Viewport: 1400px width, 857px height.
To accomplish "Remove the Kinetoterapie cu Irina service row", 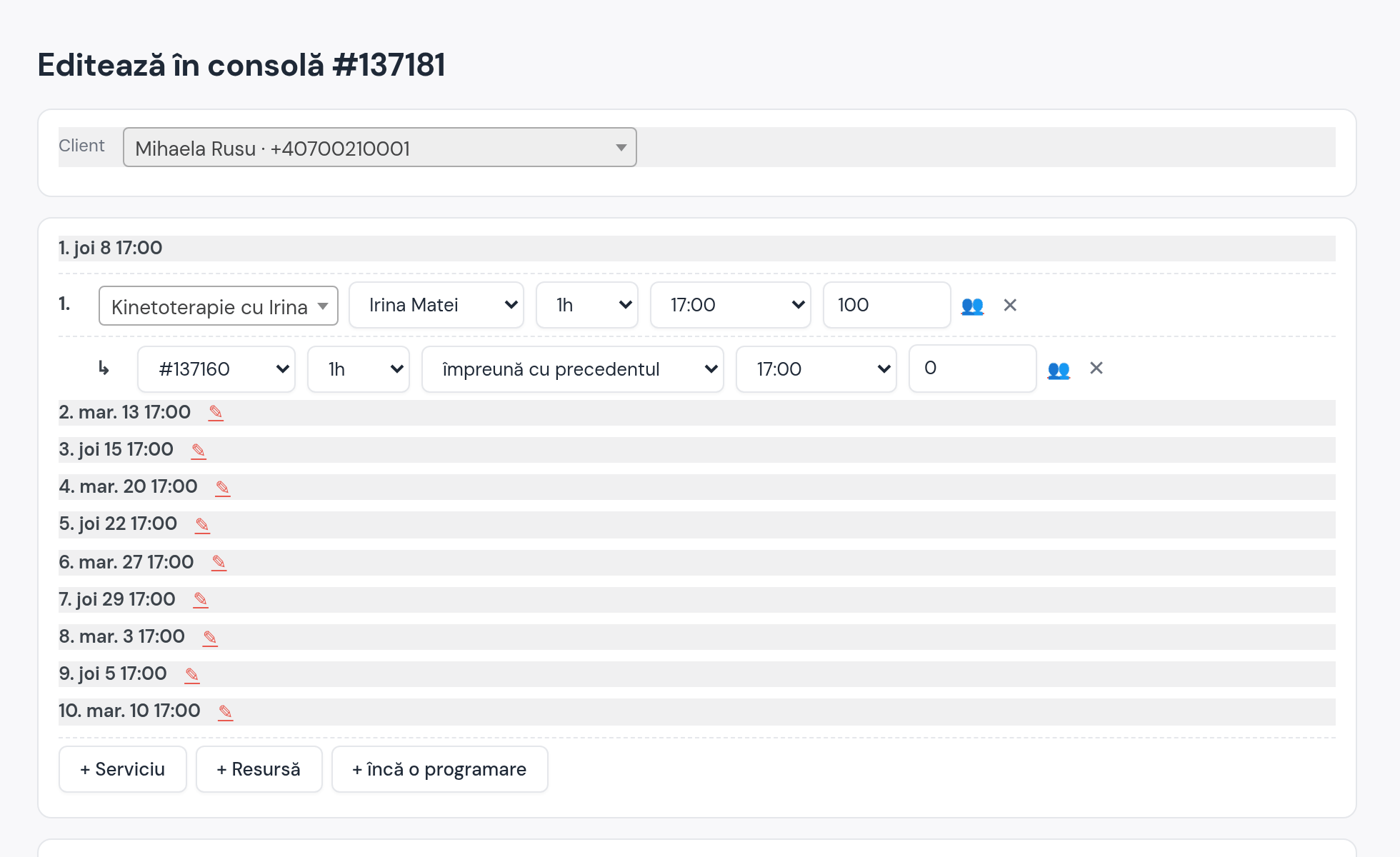I will 1010,305.
